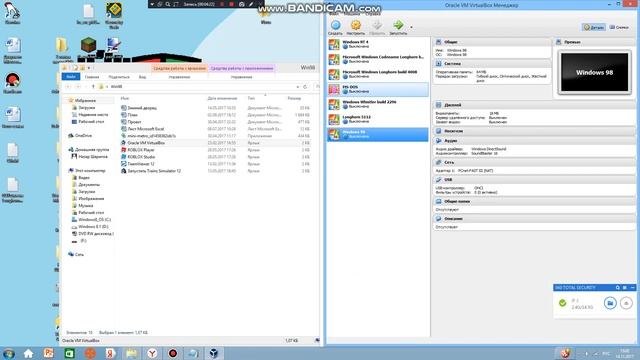The height and width of the screenshot is (360, 640).
Task: Click the Windows 98 preview thumbnail
Action: tap(594, 72)
